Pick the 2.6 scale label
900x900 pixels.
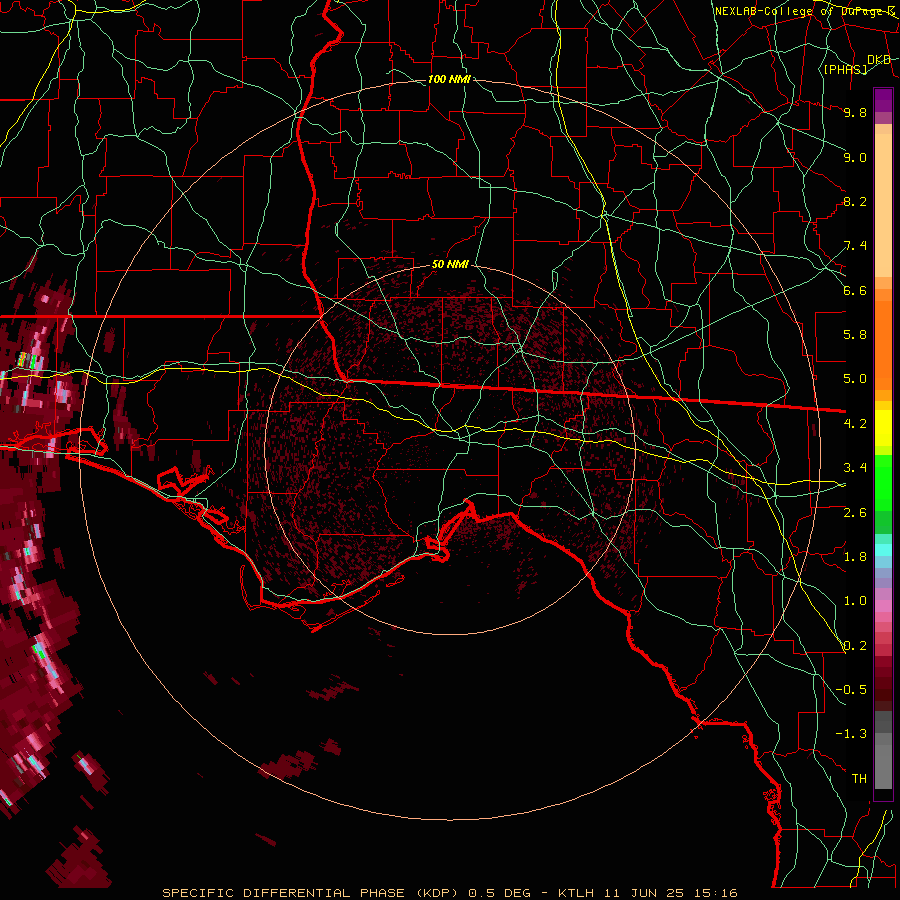pos(855,513)
